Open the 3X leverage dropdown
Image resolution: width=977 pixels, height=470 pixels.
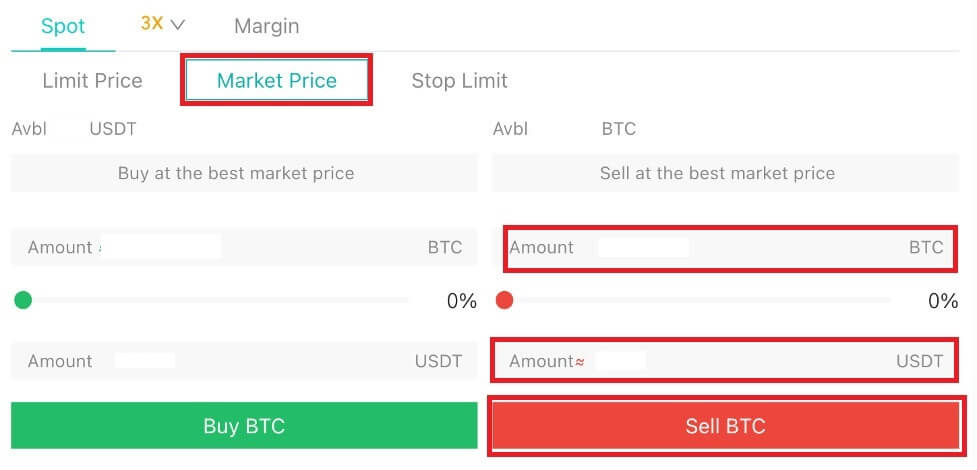163,24
